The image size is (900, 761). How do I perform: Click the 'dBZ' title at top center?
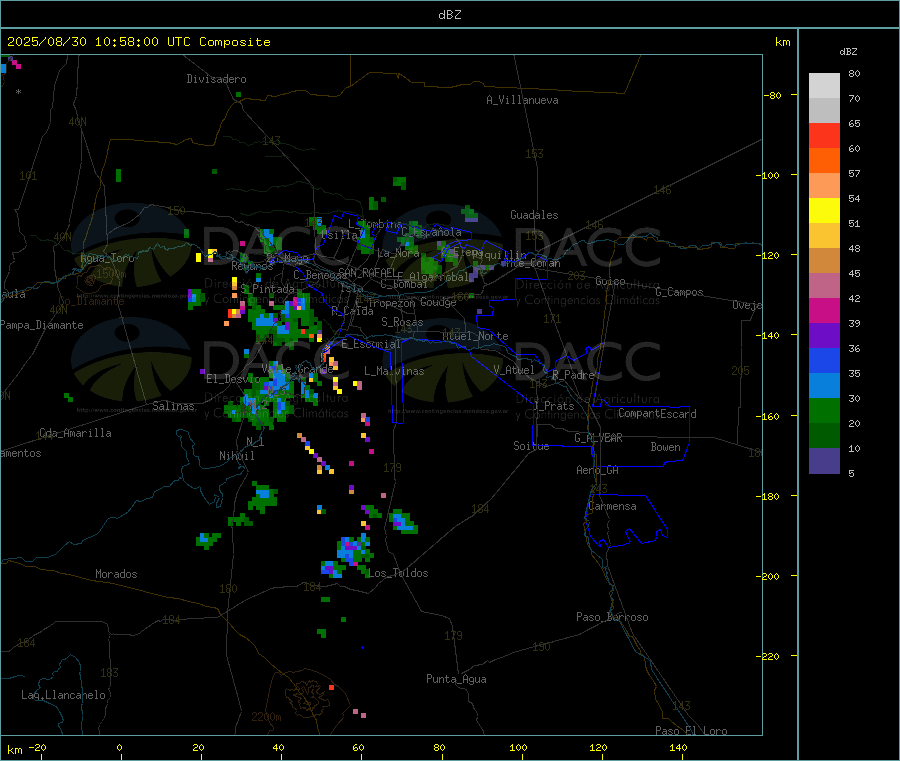[449, 15]
